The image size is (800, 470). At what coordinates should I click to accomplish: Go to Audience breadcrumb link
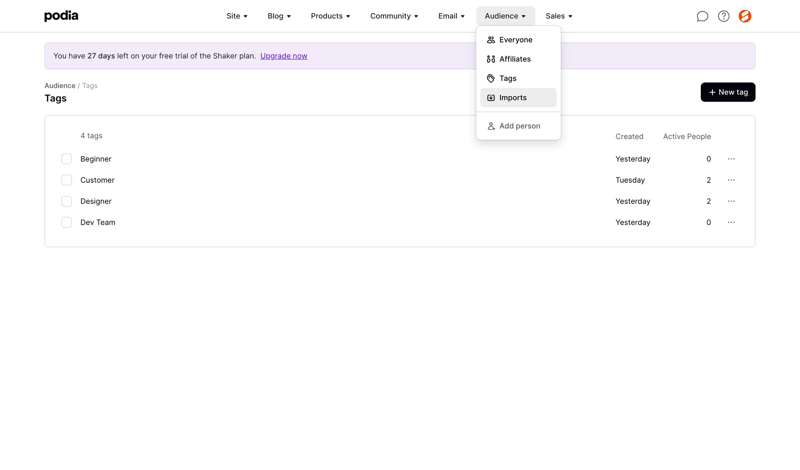point(60,86)
